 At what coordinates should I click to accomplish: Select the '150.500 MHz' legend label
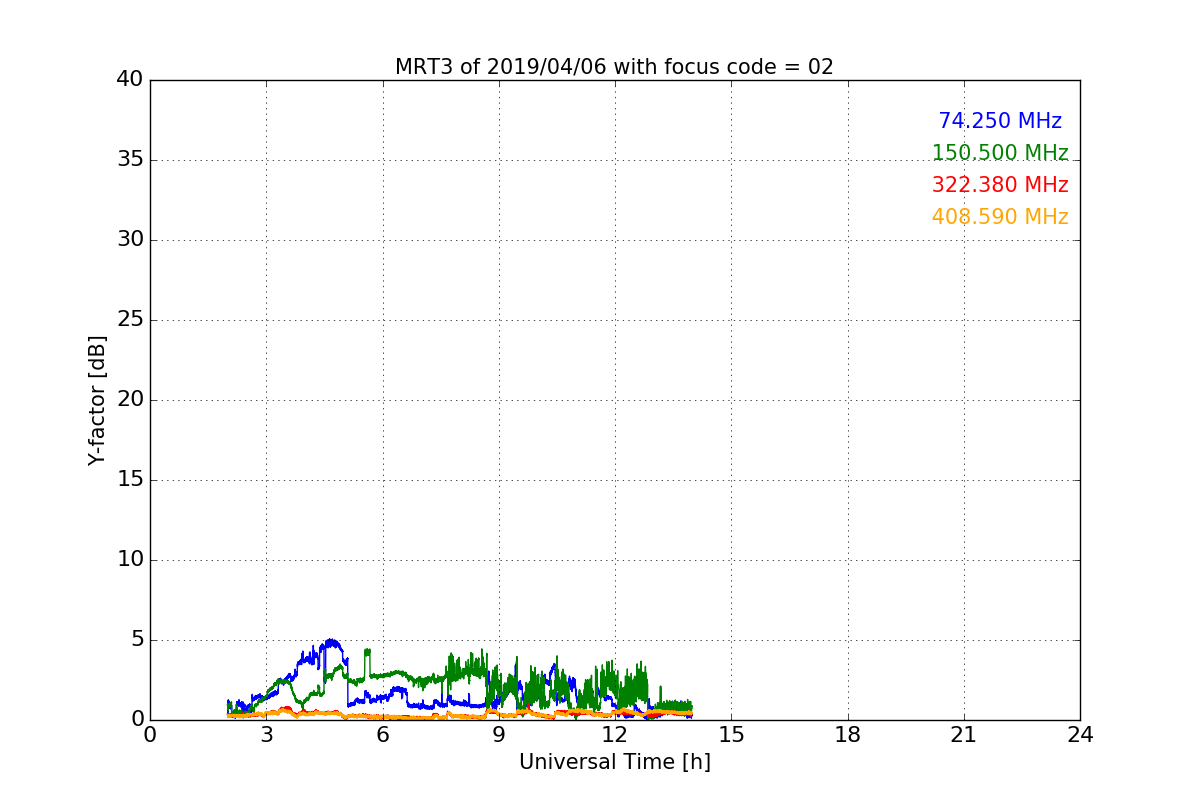[1000, 153]
